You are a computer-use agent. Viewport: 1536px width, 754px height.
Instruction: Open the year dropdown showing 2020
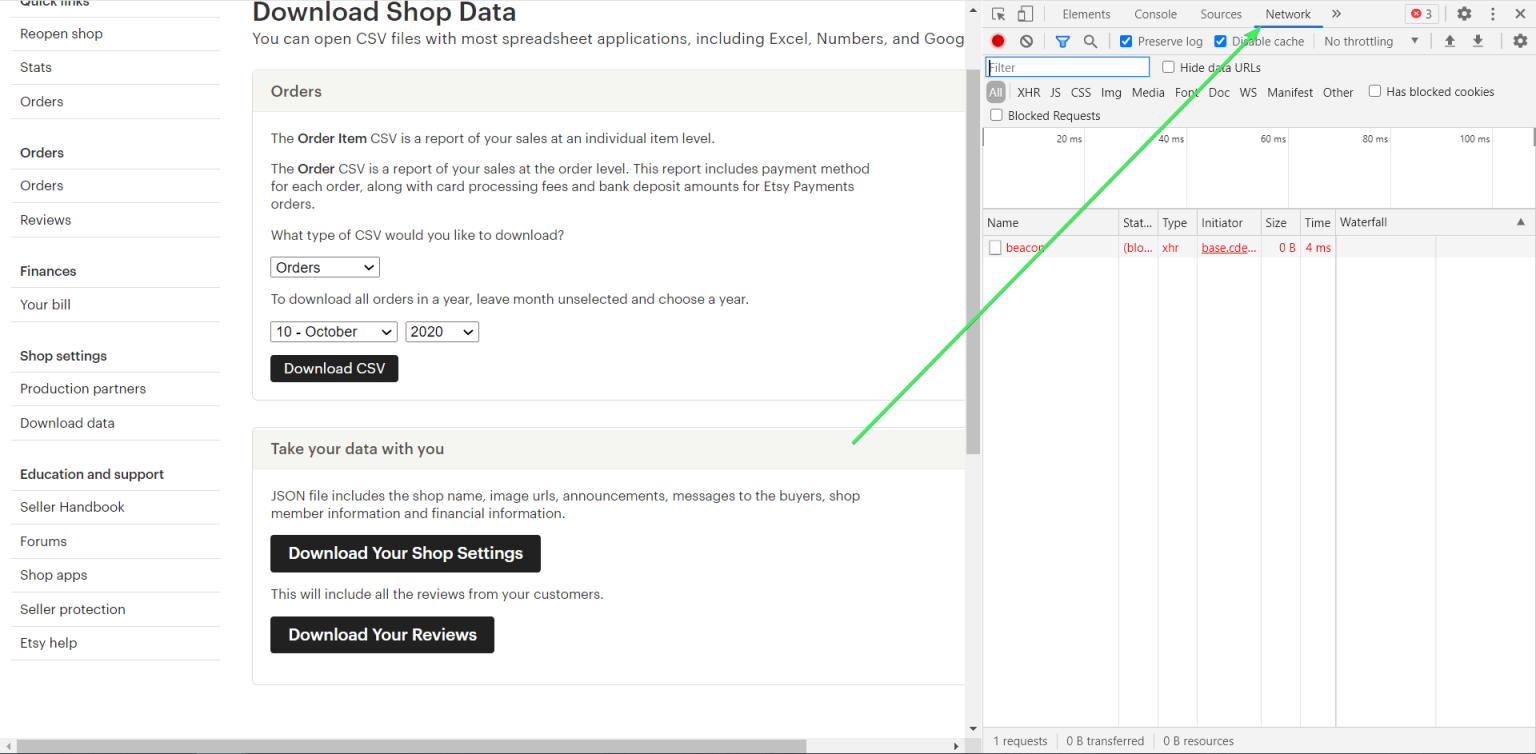[x=441, y=331]
